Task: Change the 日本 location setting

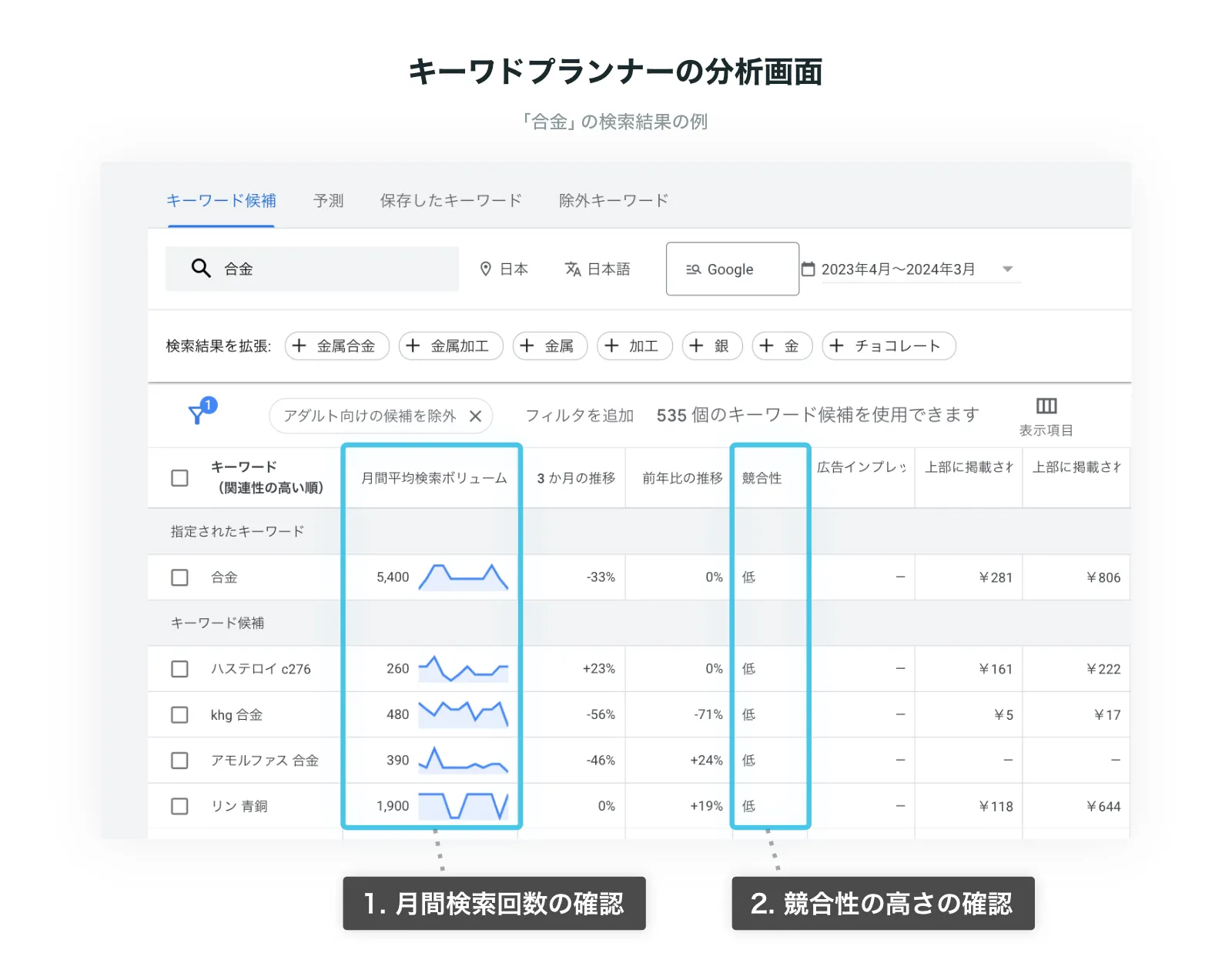Action: click(x=504, y=269)
